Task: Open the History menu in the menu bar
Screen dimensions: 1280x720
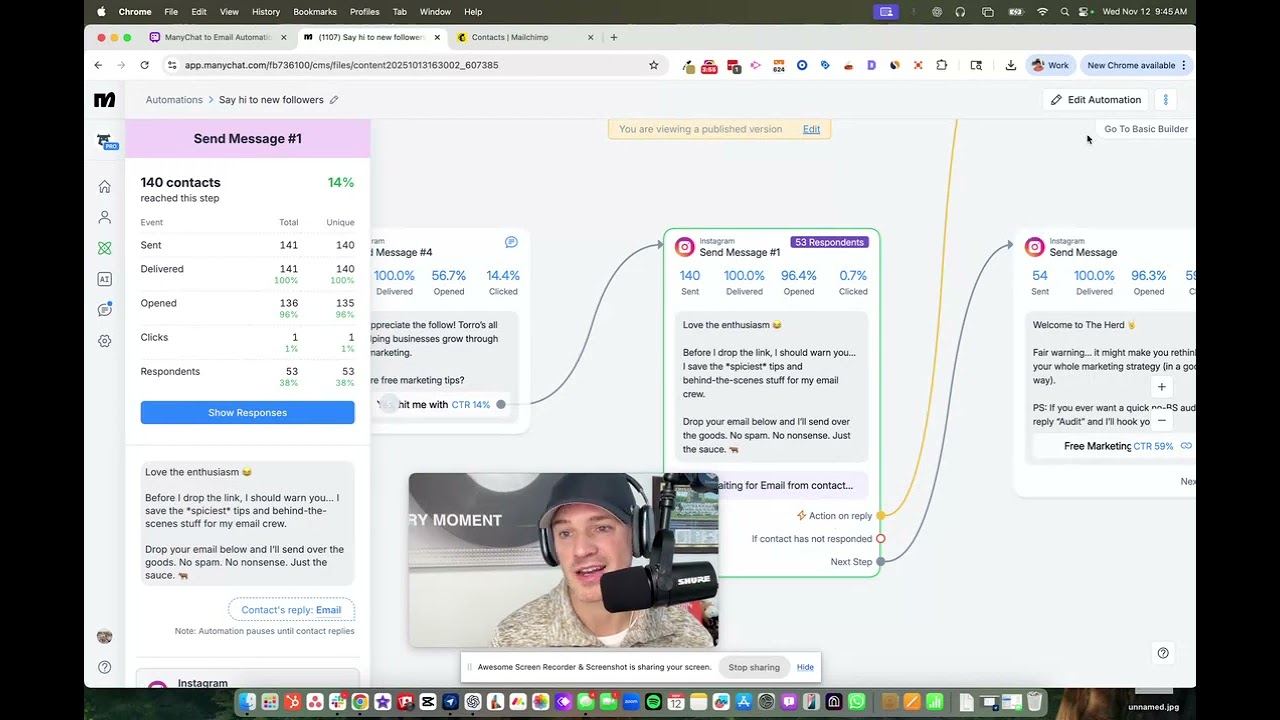Action: [x=266, y=12]
